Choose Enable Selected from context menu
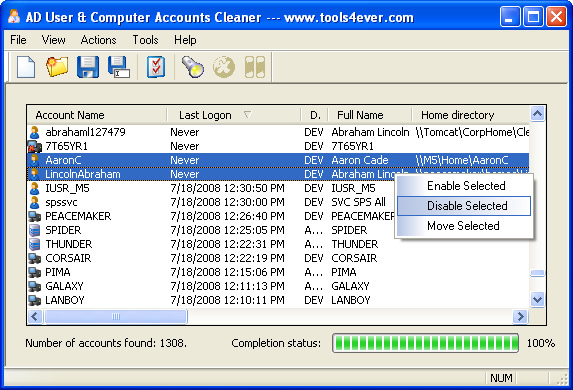Image resolution: width=573 pixels, height=390 pixels. 464,186
